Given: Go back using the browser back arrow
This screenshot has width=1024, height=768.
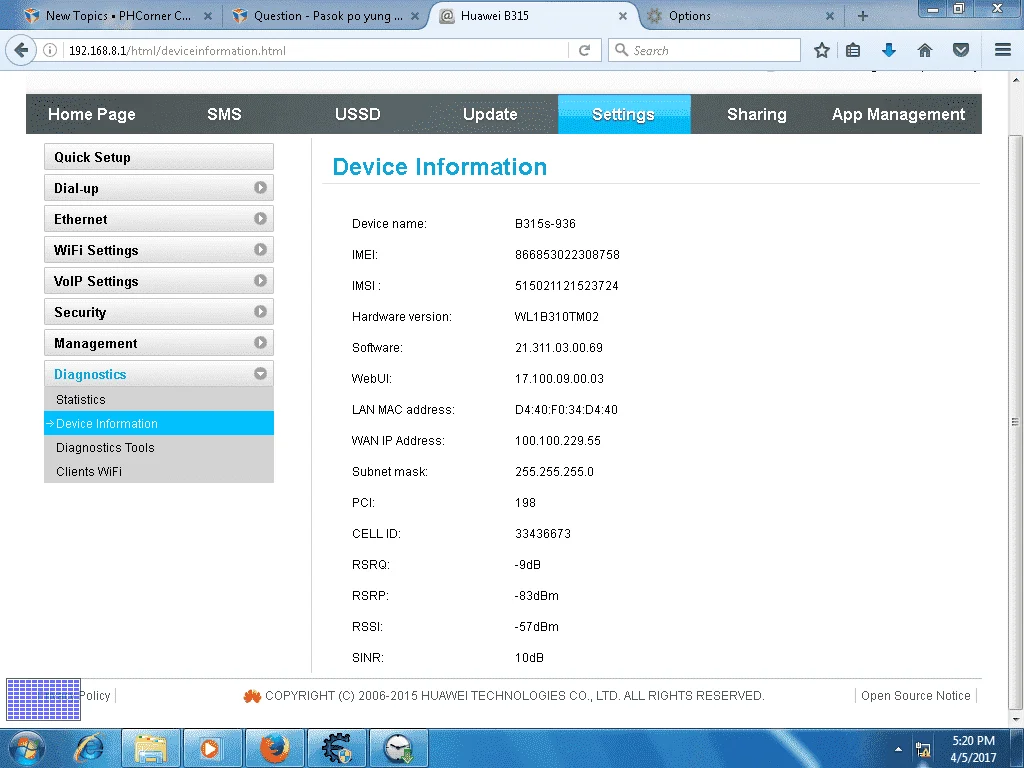Looking at the screenshot, I should point(21,50).
